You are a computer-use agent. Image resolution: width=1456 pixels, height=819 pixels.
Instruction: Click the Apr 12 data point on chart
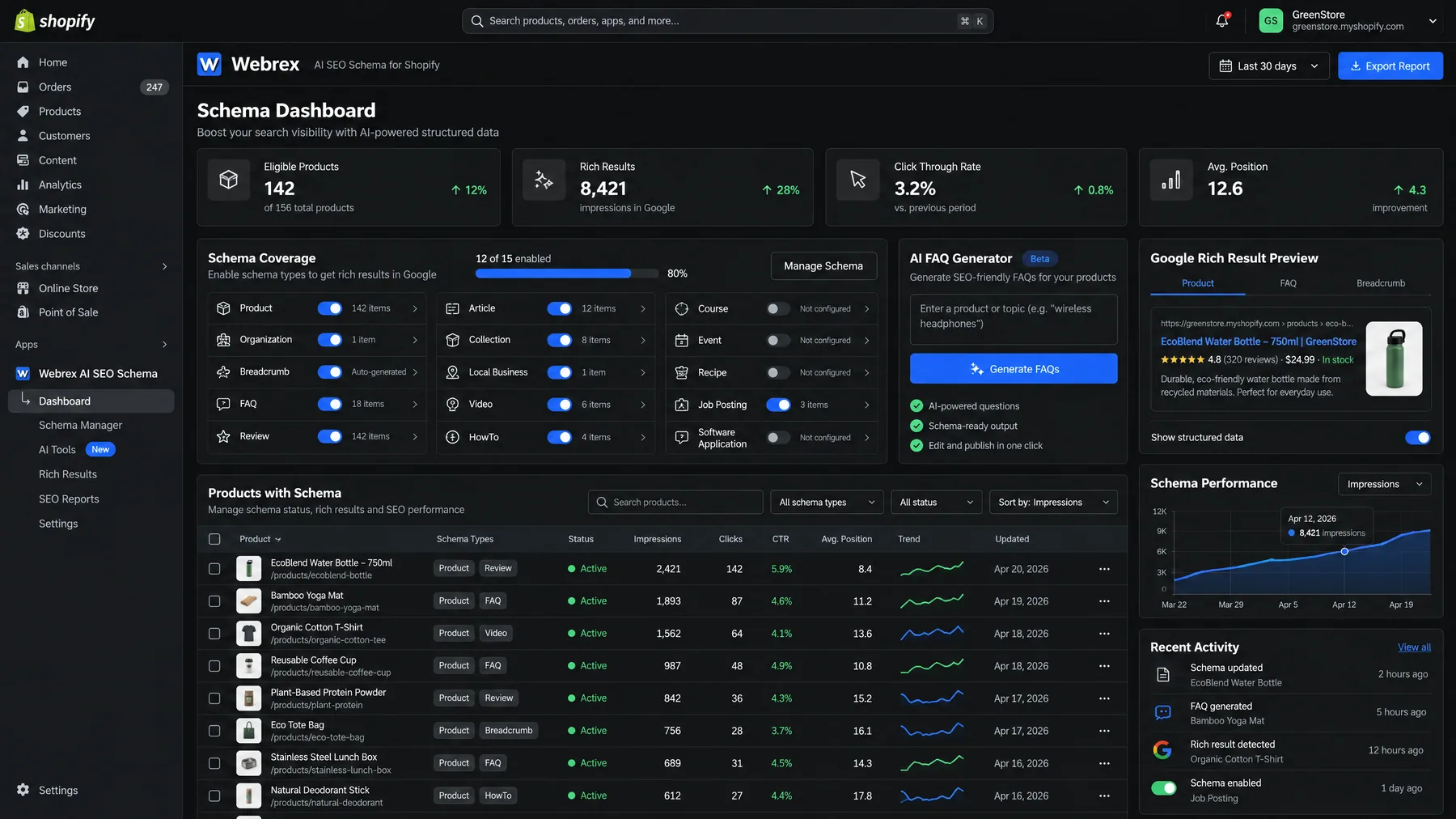pyautogui.click(x=1344, y=551)
